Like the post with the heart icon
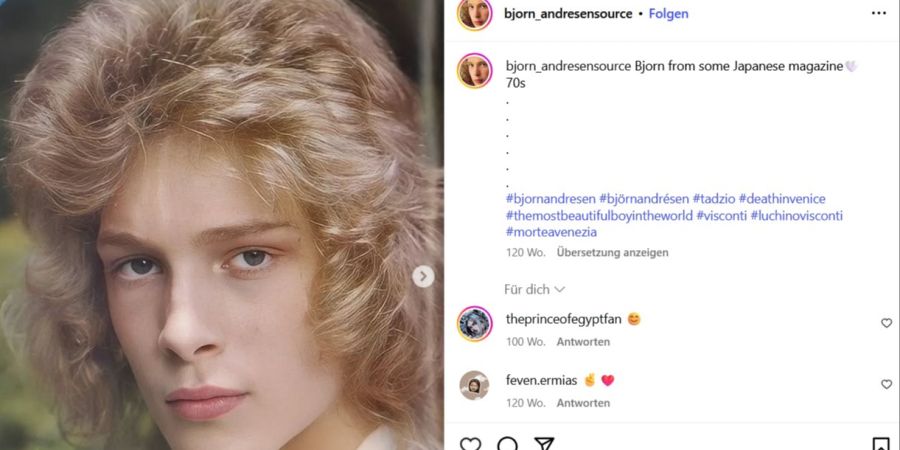The width and height of the screenshot is (900, 450). (x=471, y=444)
